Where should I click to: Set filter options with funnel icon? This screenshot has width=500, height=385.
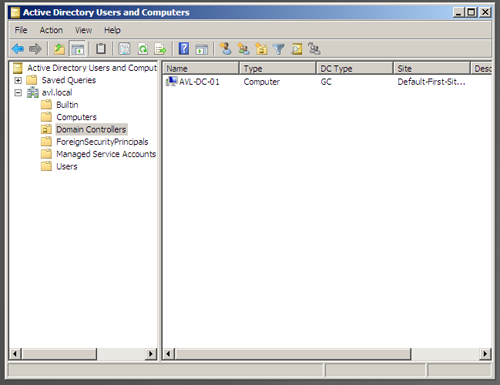tap(279, 49)
